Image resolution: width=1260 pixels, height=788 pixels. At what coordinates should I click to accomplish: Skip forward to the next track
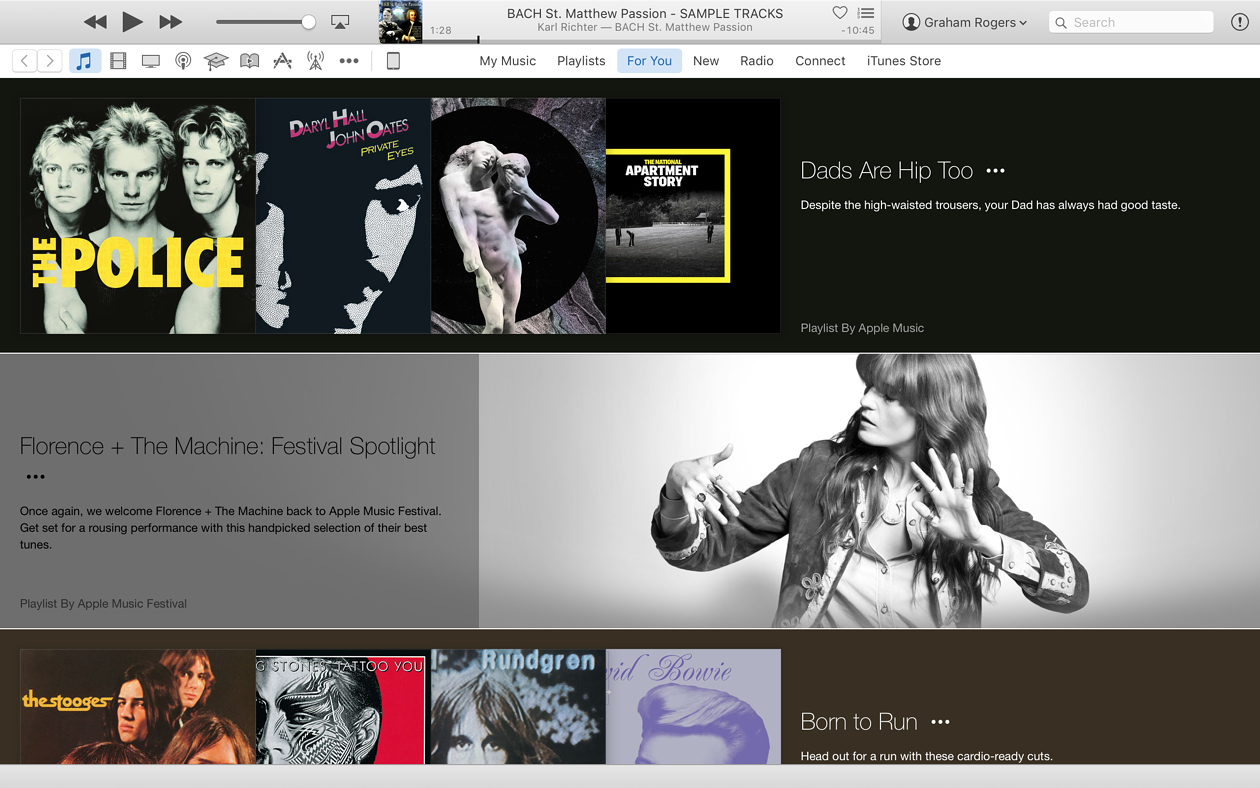tap(171, 22)
